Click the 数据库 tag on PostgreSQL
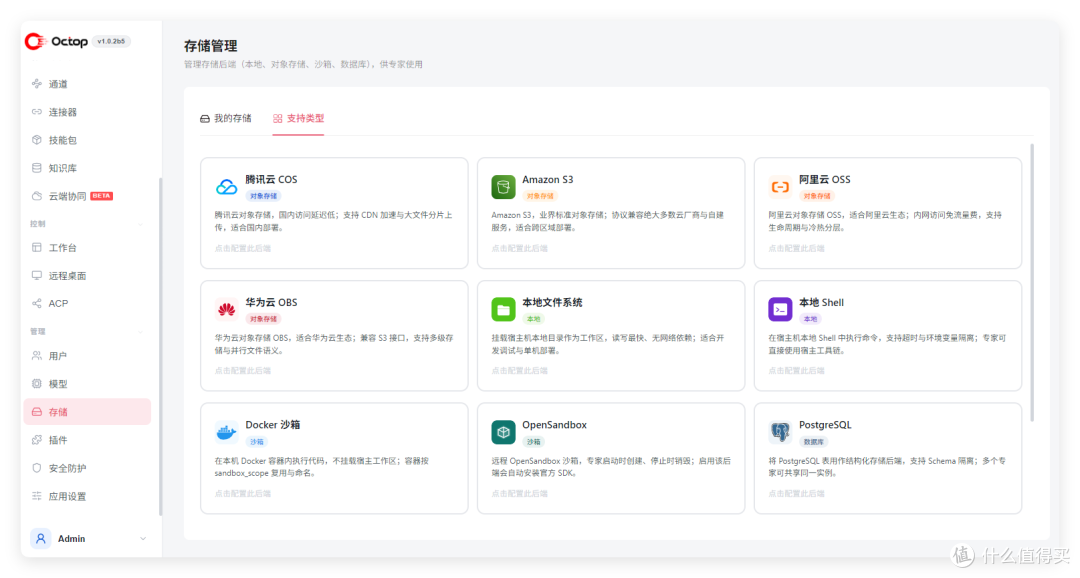 click(813, 442)
